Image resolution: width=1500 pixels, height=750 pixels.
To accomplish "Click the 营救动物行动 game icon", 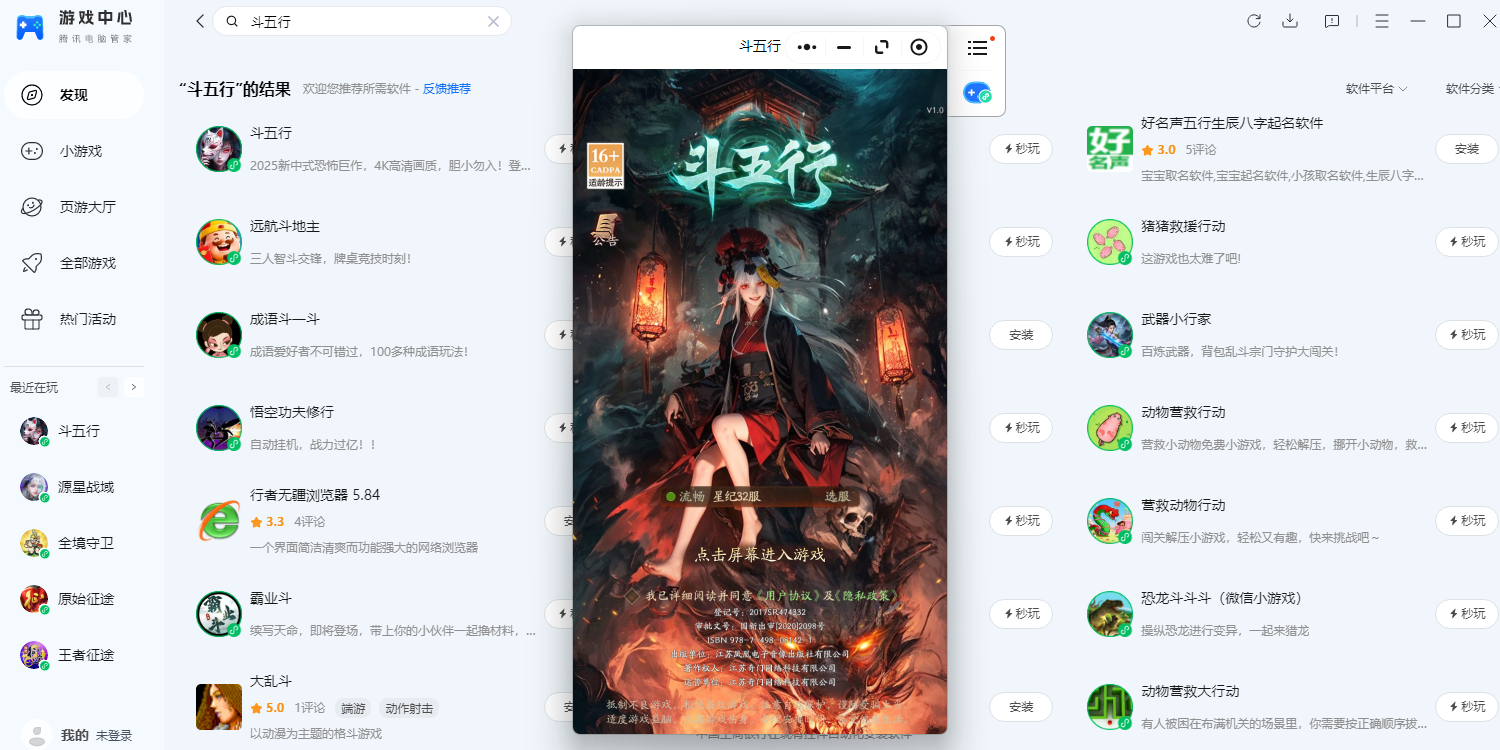I will 1110,521.
